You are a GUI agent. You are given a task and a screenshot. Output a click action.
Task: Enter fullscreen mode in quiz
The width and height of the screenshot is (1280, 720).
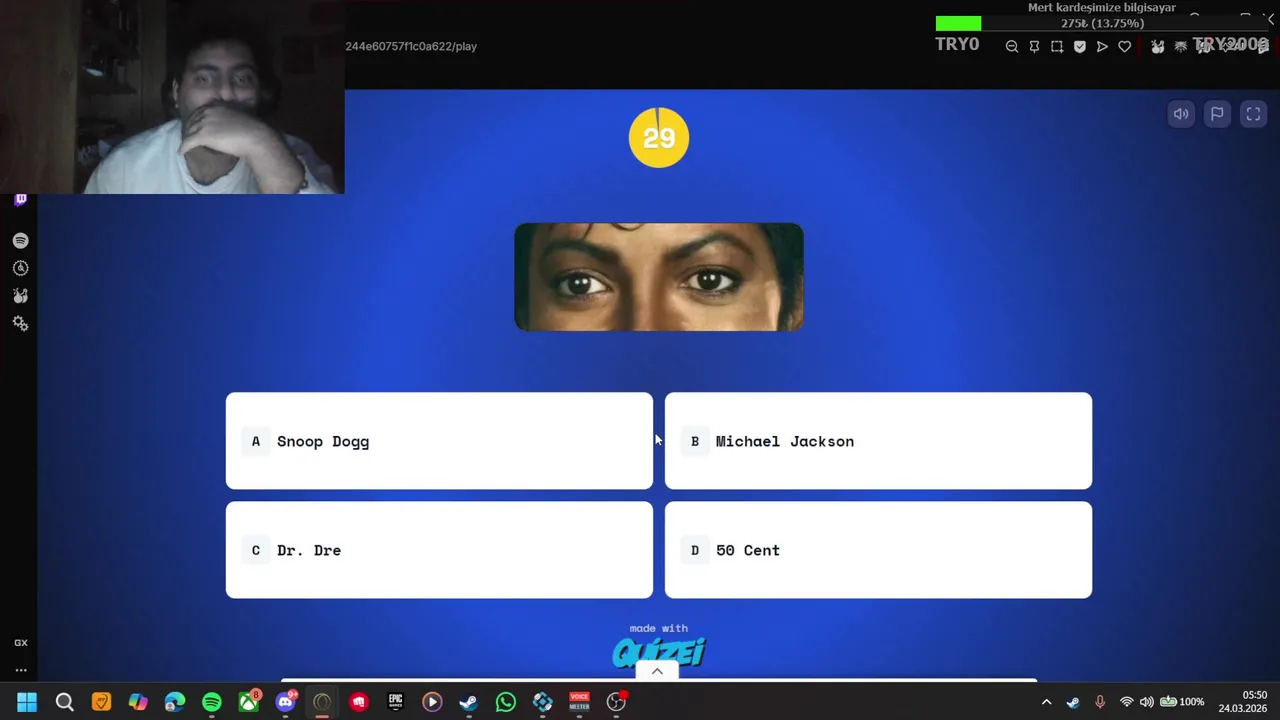click(x=1253, y=114)
